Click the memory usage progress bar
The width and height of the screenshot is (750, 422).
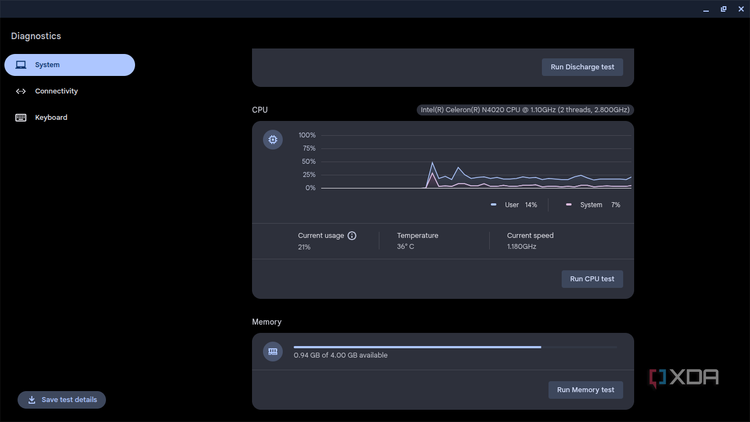tap(455, 347)
